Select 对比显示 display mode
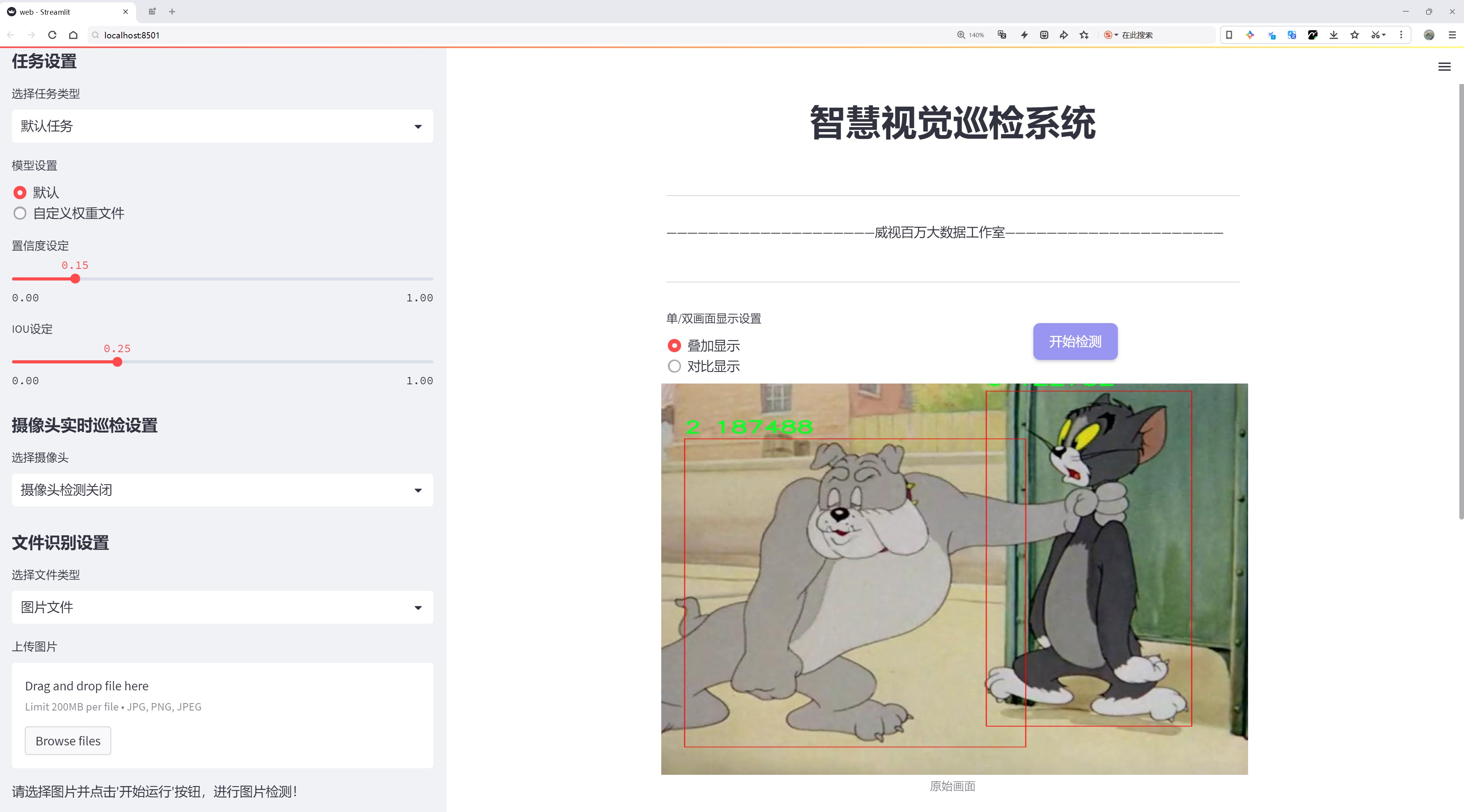Viewport: 1464px width, 812px height. pyautogui.click(x=674, y=366)
